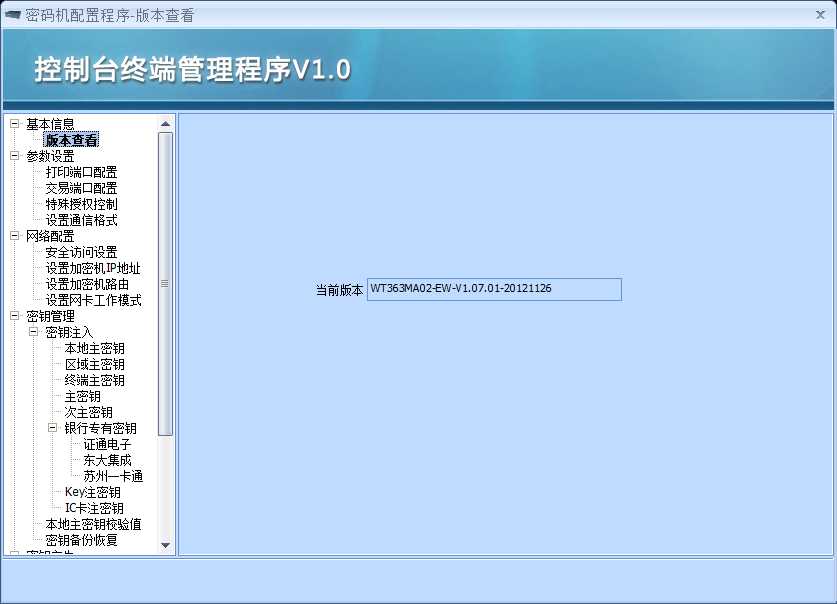This screenshot has width=837, height=604.
Task: Click the 当前版本 version text field
Action: pyautogui.click(x=494, y=289)
